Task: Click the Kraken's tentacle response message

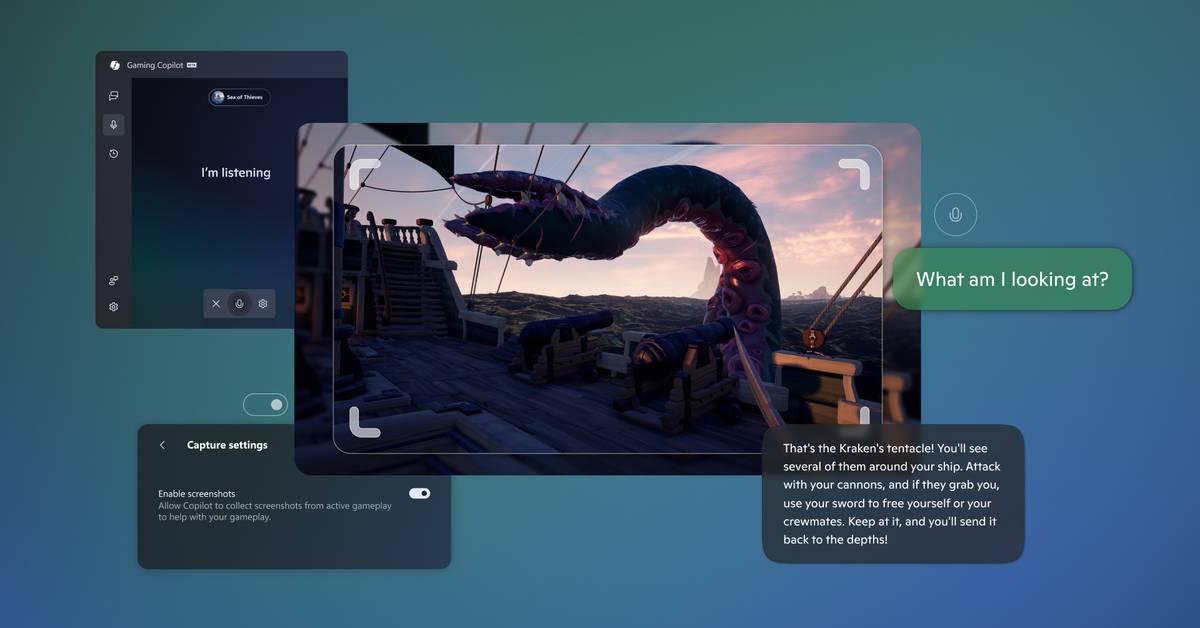Action: coord(892,493)
